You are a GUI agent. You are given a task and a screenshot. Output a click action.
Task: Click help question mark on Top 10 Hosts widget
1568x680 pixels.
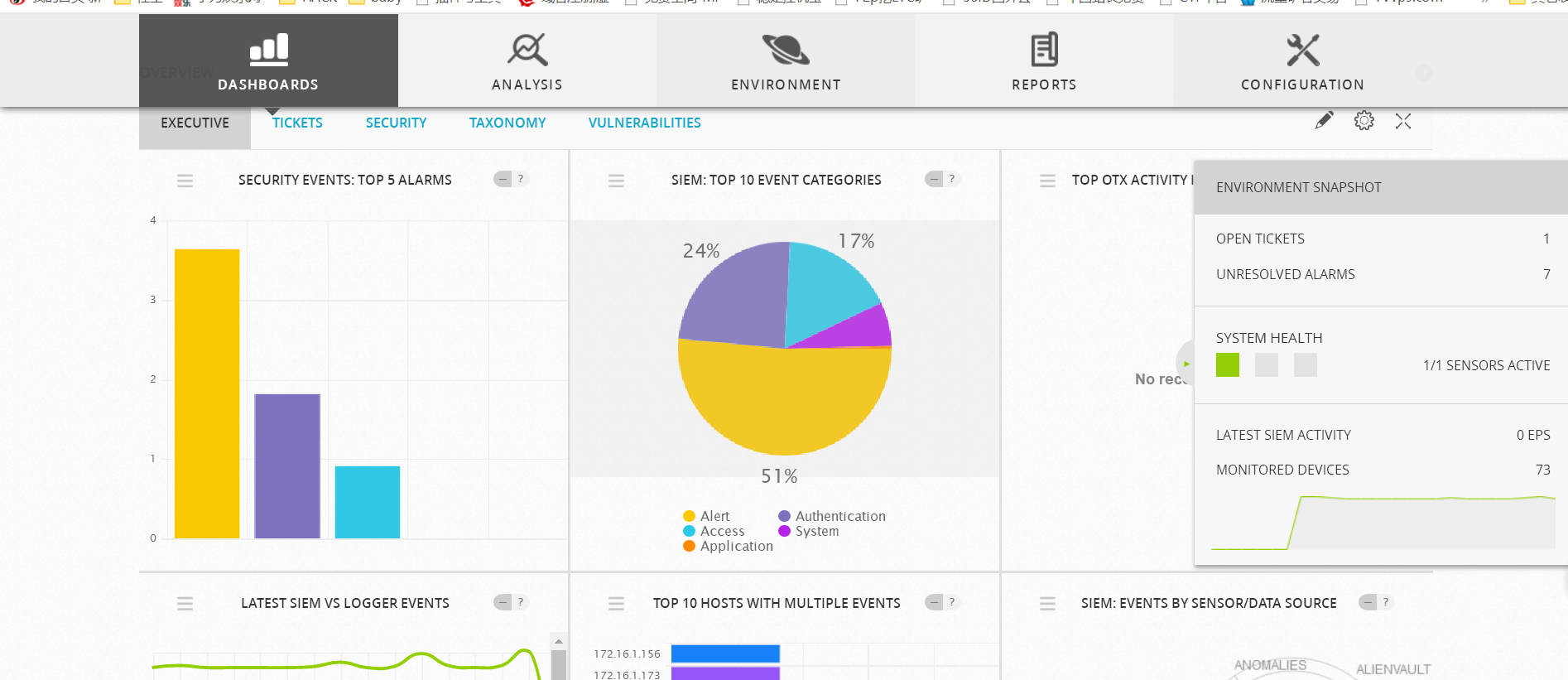click(x=952, y=602)
